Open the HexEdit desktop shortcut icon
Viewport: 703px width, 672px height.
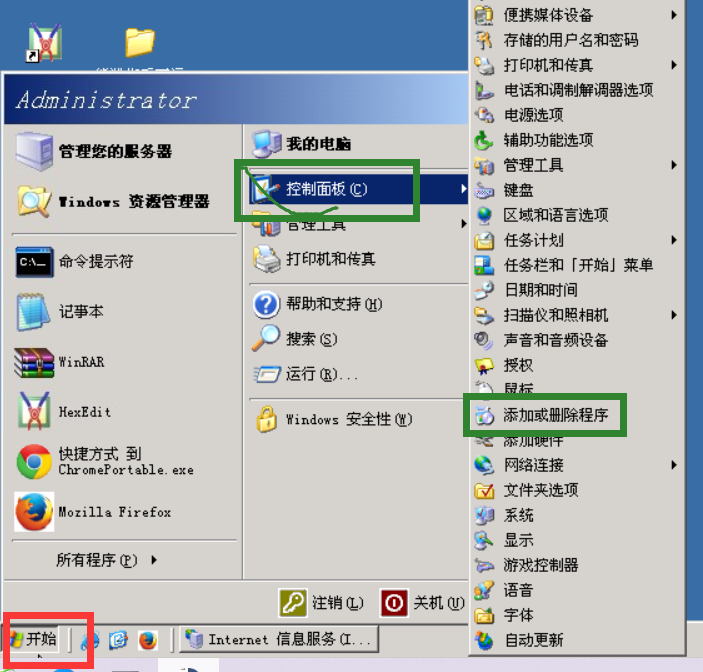(x=44, y=42)
